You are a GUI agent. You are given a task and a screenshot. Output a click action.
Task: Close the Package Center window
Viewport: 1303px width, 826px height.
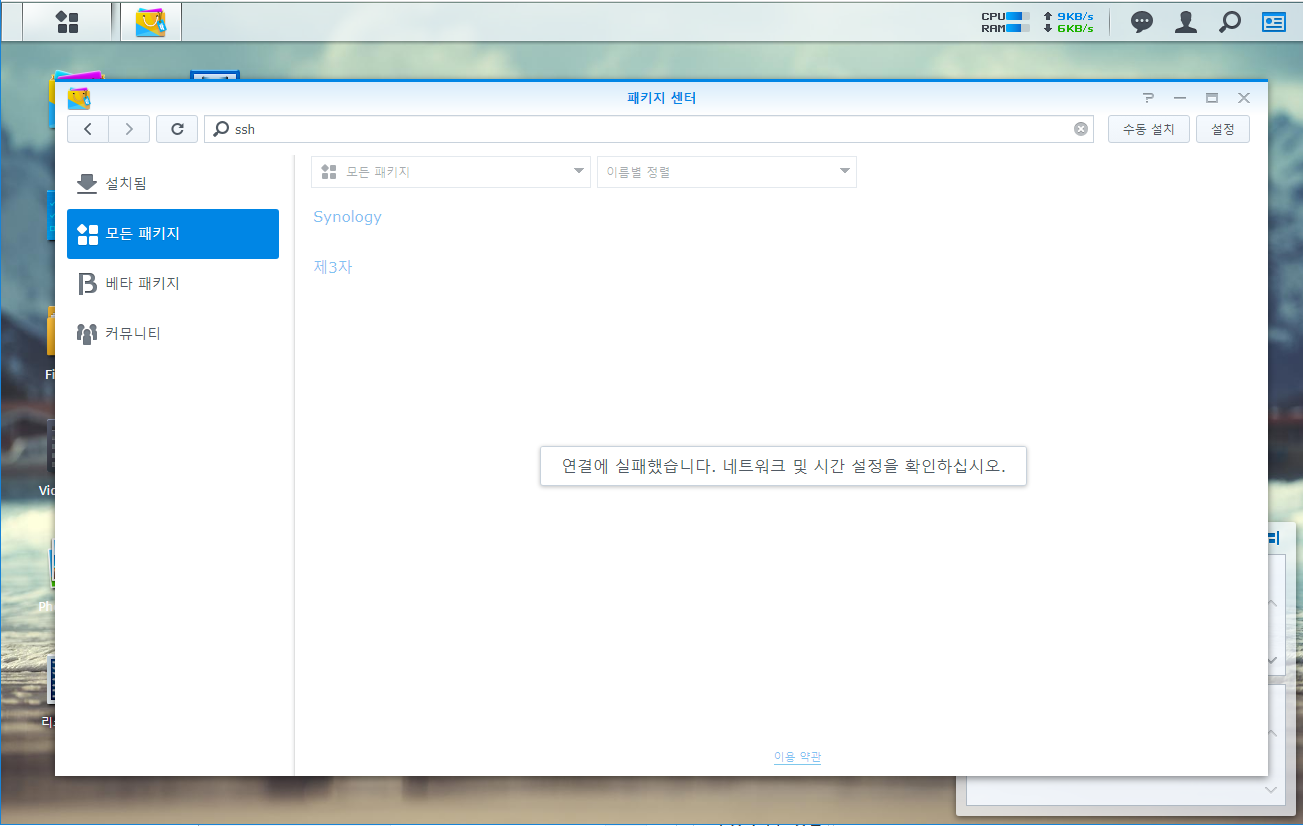pyautogui.click(x=1244, y=98)
